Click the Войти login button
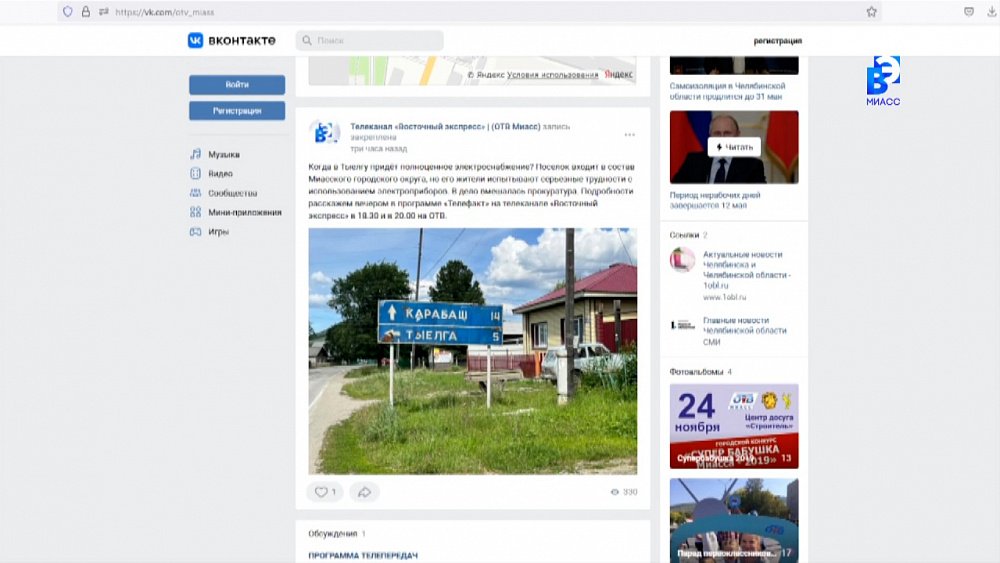Image resolution: width=1000 pixels, height=563 pixels. pos(237,85)
